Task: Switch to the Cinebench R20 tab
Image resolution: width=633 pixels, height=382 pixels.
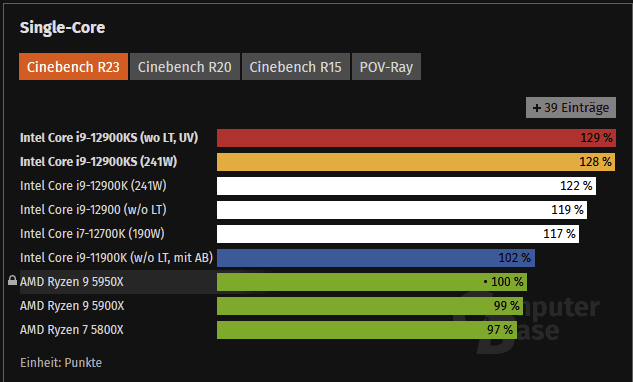Action: [x=184, y=67]
